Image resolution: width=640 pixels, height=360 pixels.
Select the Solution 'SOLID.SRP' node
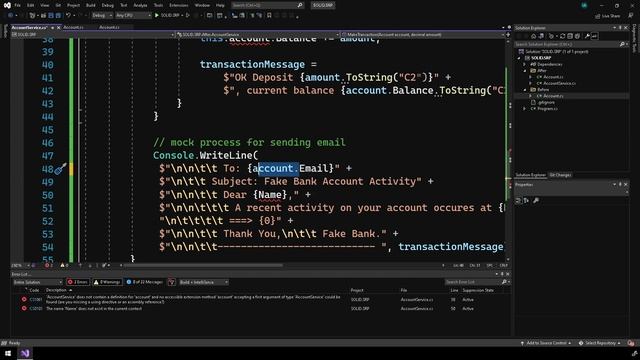[x=553, y=51]
